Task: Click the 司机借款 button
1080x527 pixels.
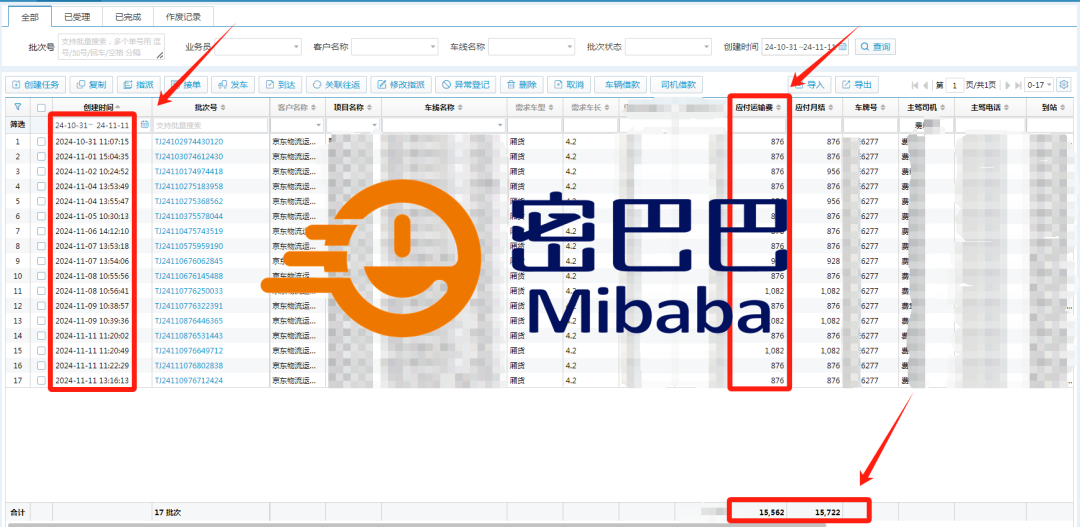Action: click(676, 85)
